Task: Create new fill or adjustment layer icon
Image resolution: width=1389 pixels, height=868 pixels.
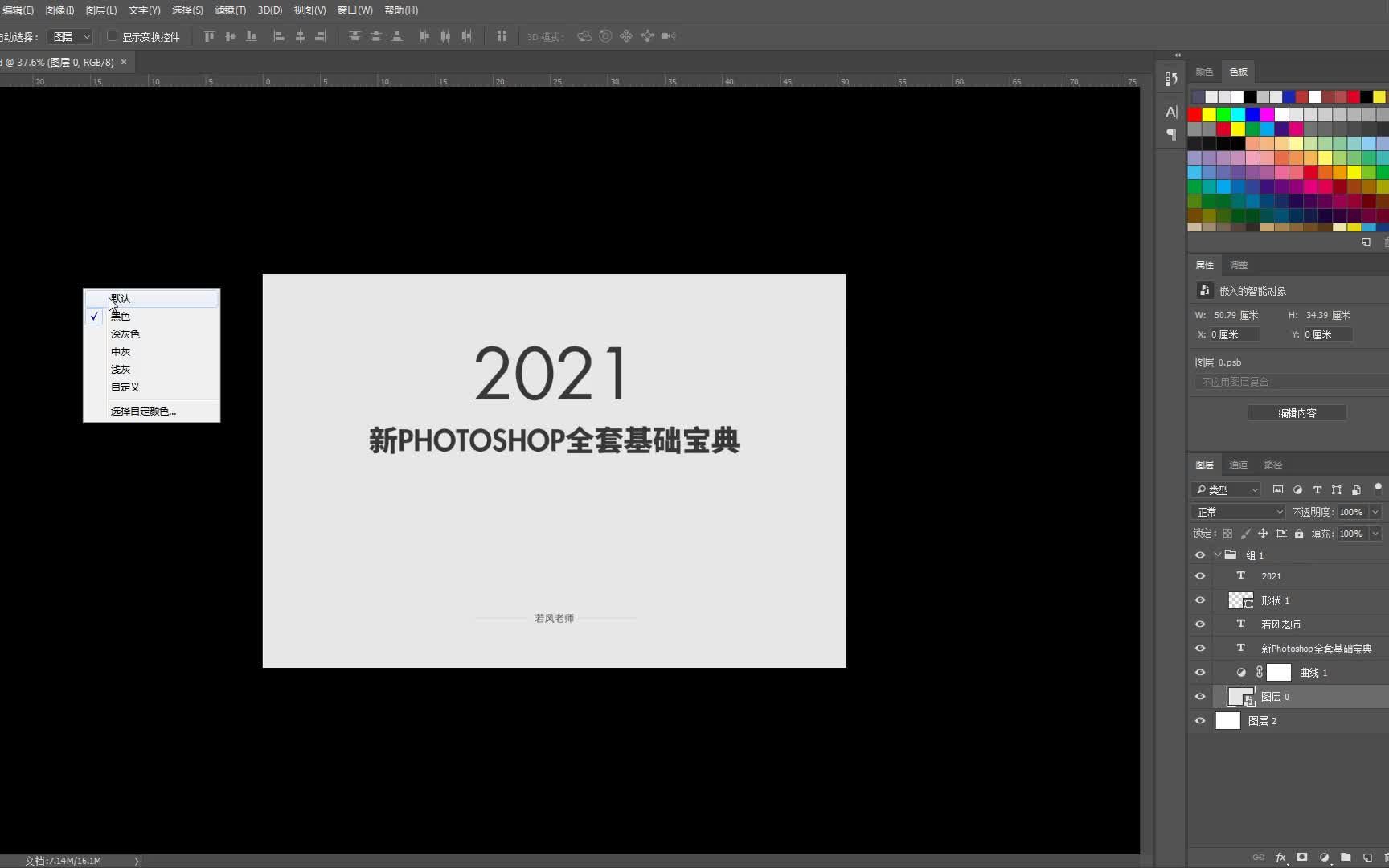Action: (x=1324, y=858)
